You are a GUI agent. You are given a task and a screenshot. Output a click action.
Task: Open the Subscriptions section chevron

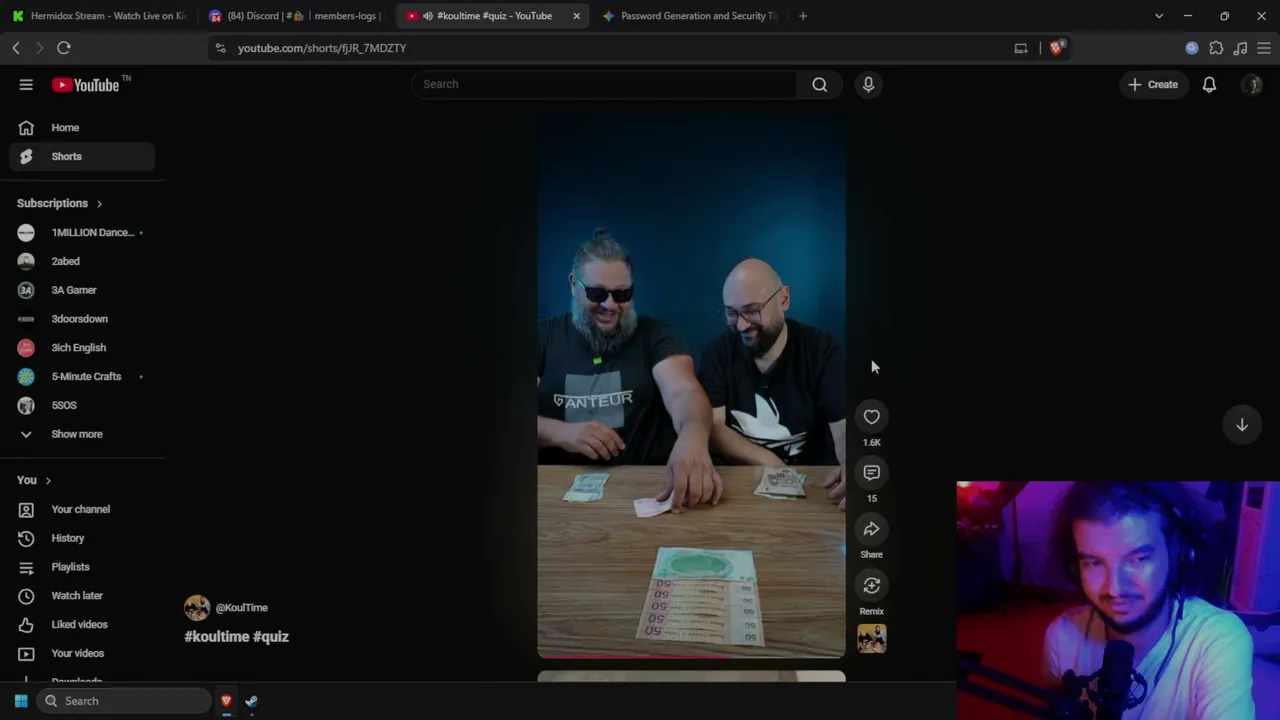[99, 204]
